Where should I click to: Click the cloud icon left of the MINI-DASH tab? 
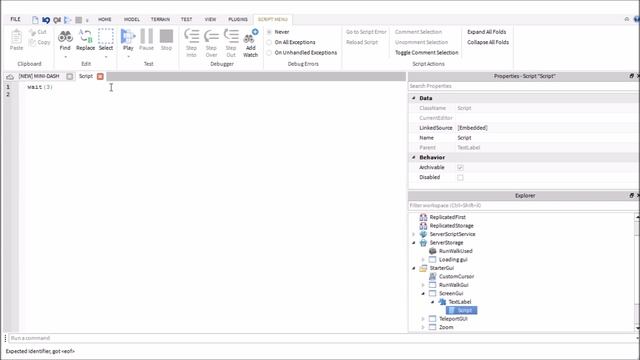(x=10, y=76)
